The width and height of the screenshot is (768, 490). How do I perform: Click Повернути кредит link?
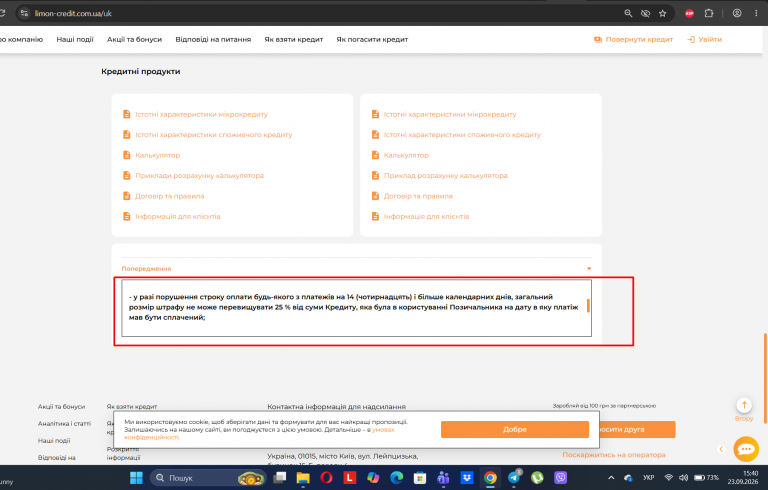pyautogui.click(x=633, y=39)
